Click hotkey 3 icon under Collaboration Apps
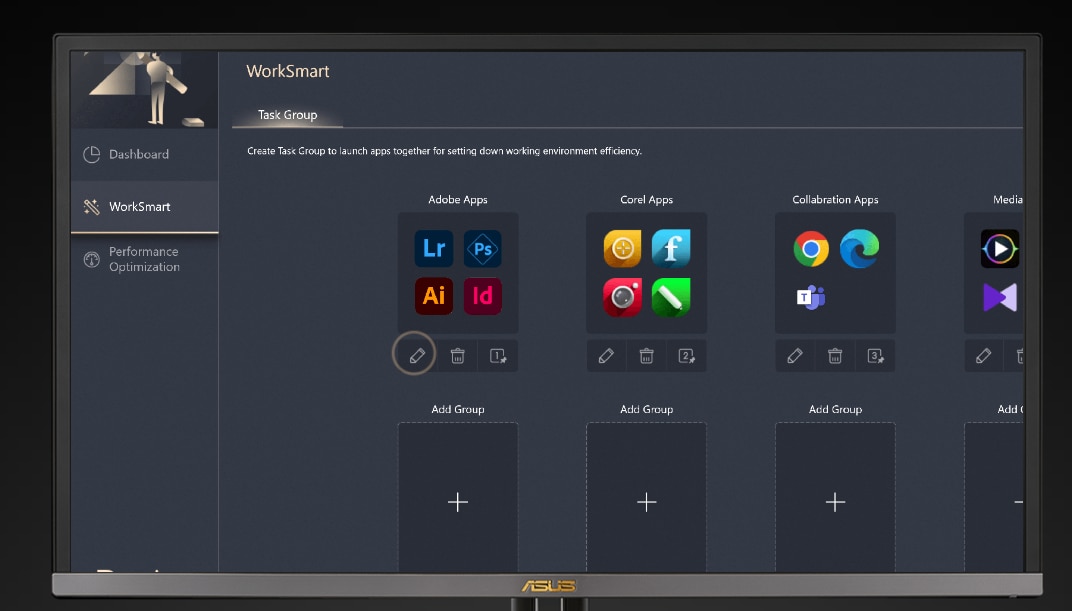Image resolution: width=1072 pixels, height=611 pixels. coord(876,355)
